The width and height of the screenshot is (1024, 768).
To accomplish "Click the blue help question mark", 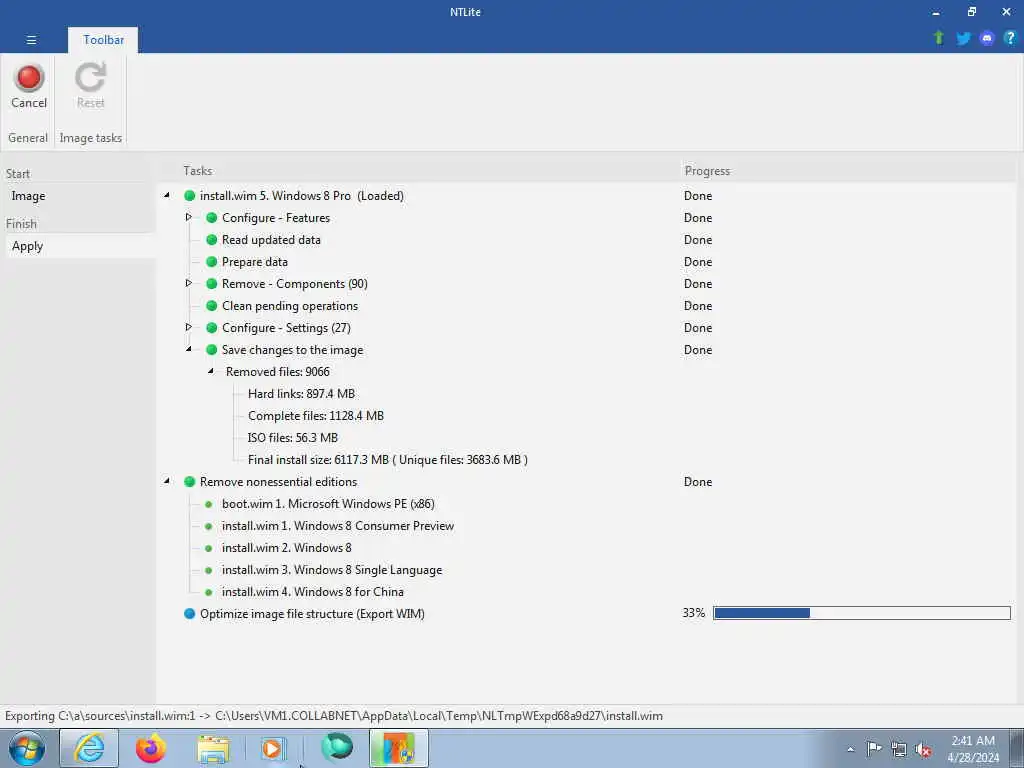I will pos(1010,38).
